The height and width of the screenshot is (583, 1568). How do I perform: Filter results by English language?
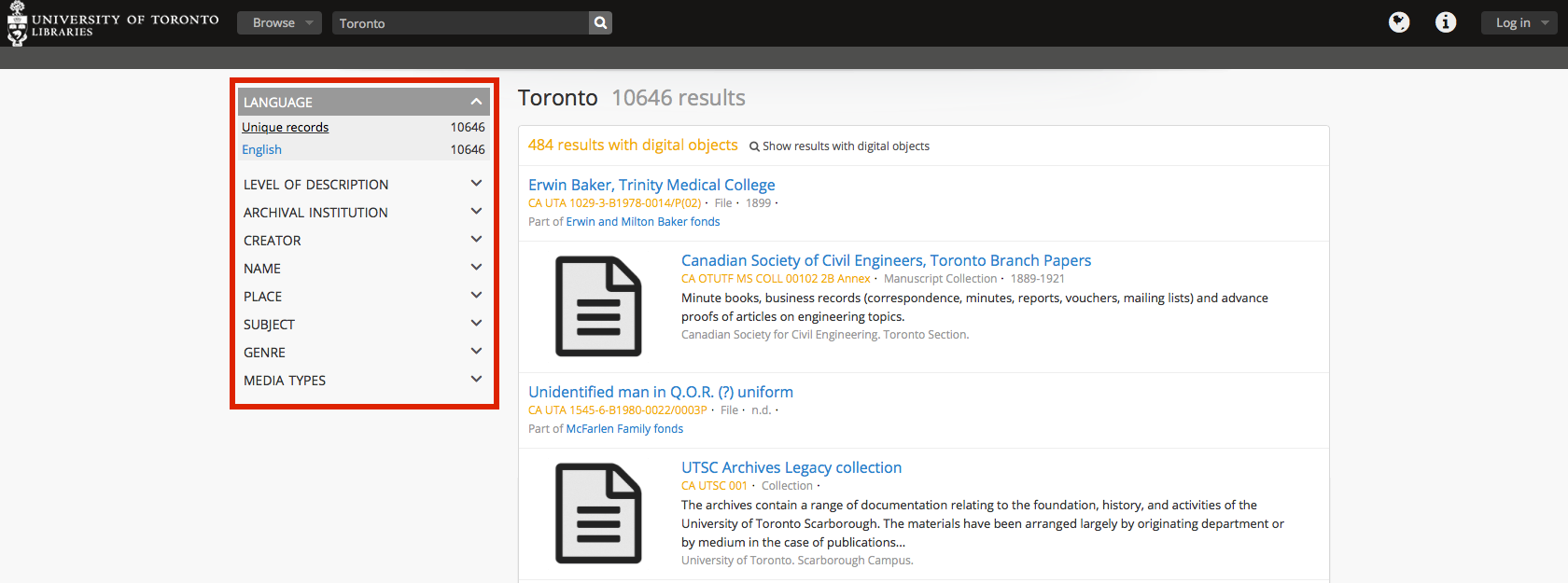coord(261,149)
